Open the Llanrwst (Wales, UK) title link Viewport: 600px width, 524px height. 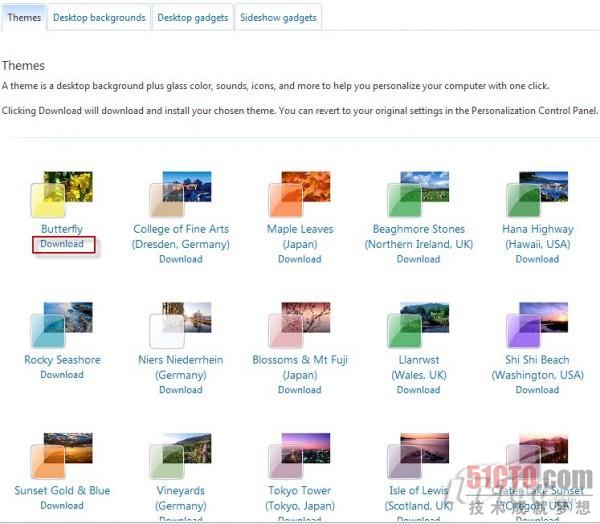pyautogui.click(x=419, y=367)
